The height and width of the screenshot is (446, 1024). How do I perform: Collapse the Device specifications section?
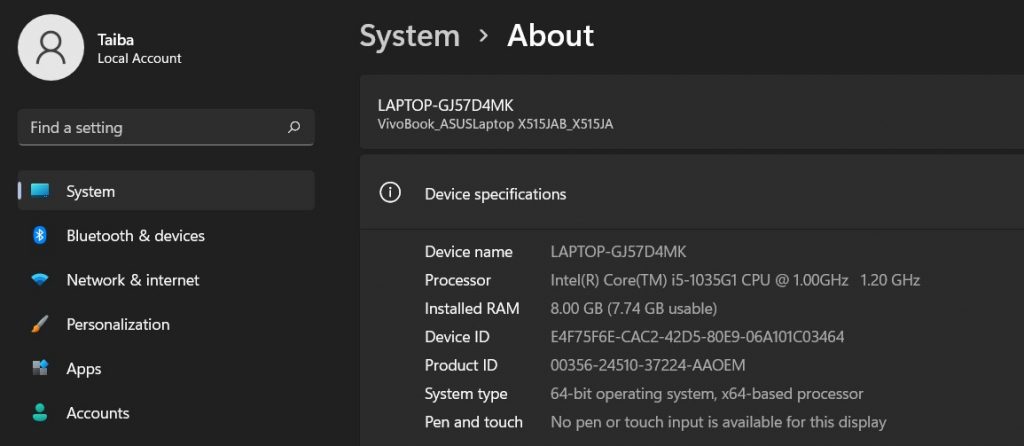690,194
